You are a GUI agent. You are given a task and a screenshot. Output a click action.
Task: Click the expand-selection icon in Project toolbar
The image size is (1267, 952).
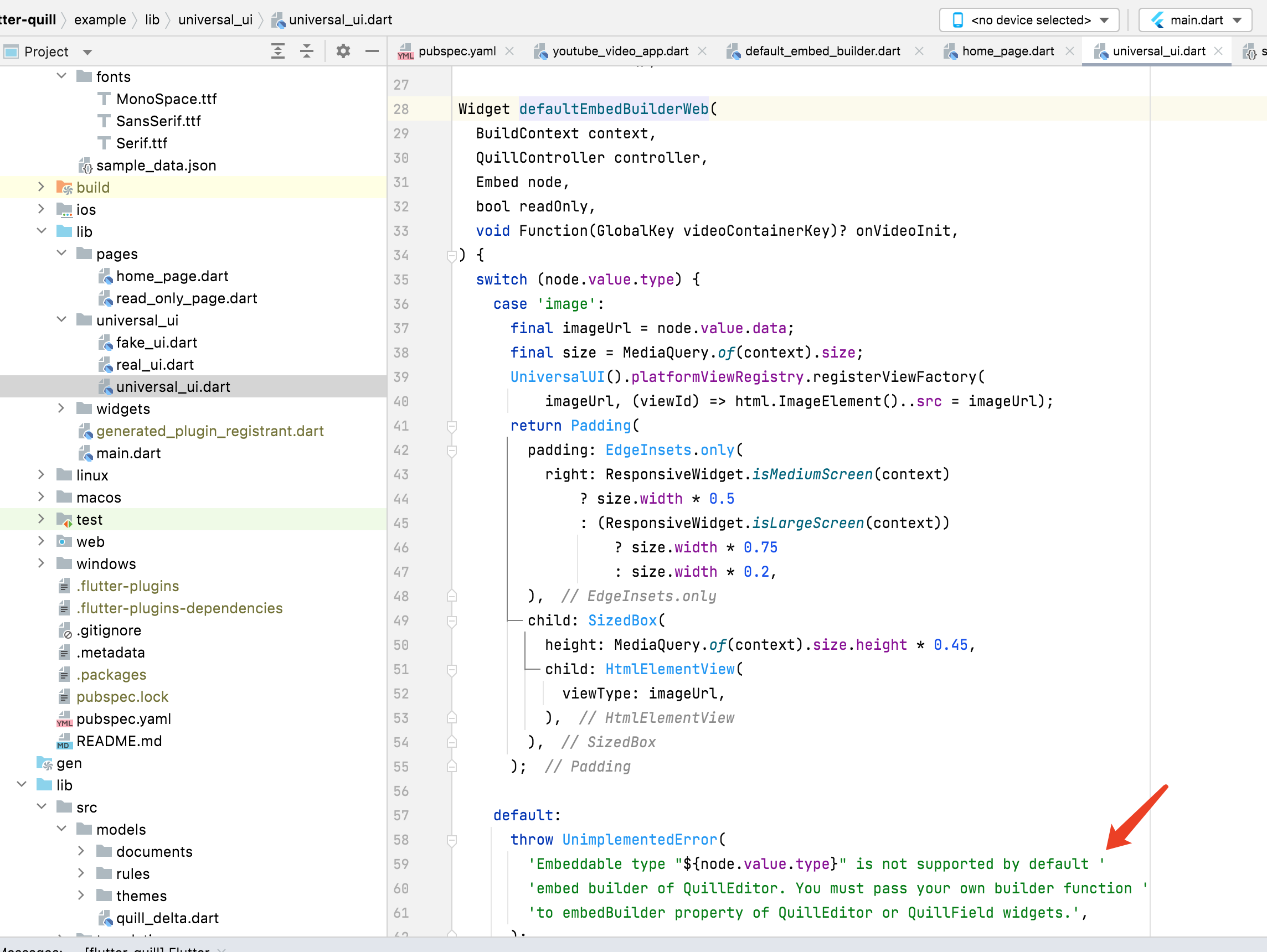279,51
